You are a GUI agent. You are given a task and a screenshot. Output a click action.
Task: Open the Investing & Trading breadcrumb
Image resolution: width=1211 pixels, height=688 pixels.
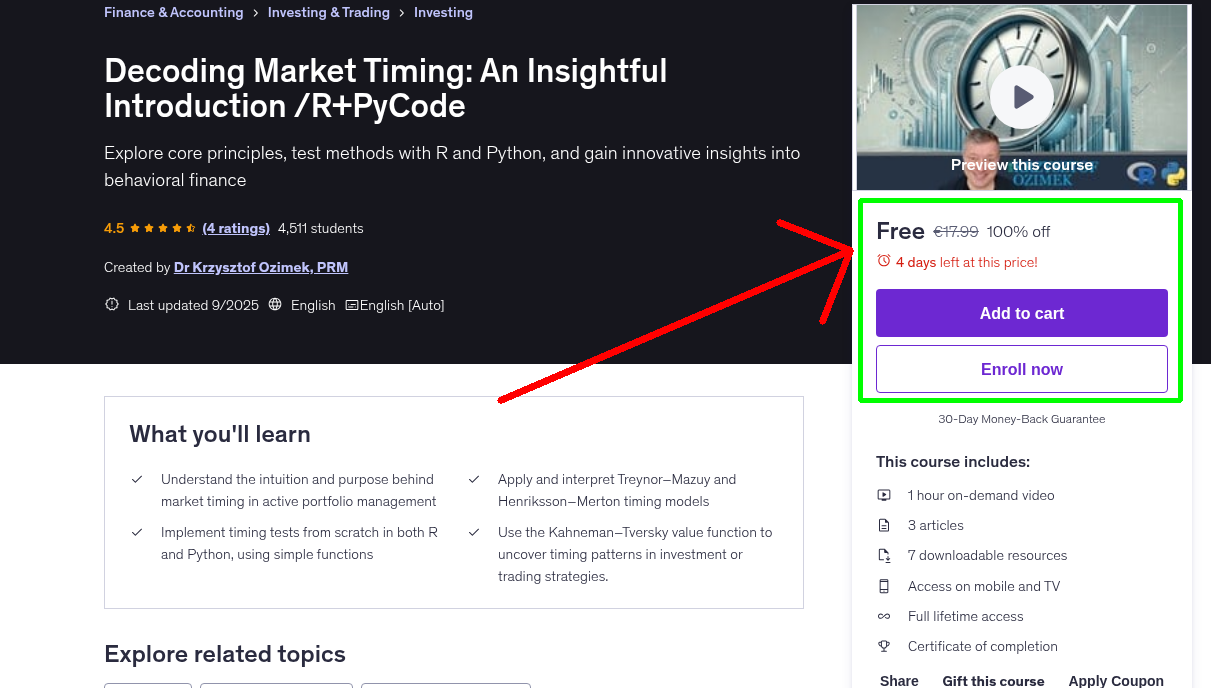328,12
